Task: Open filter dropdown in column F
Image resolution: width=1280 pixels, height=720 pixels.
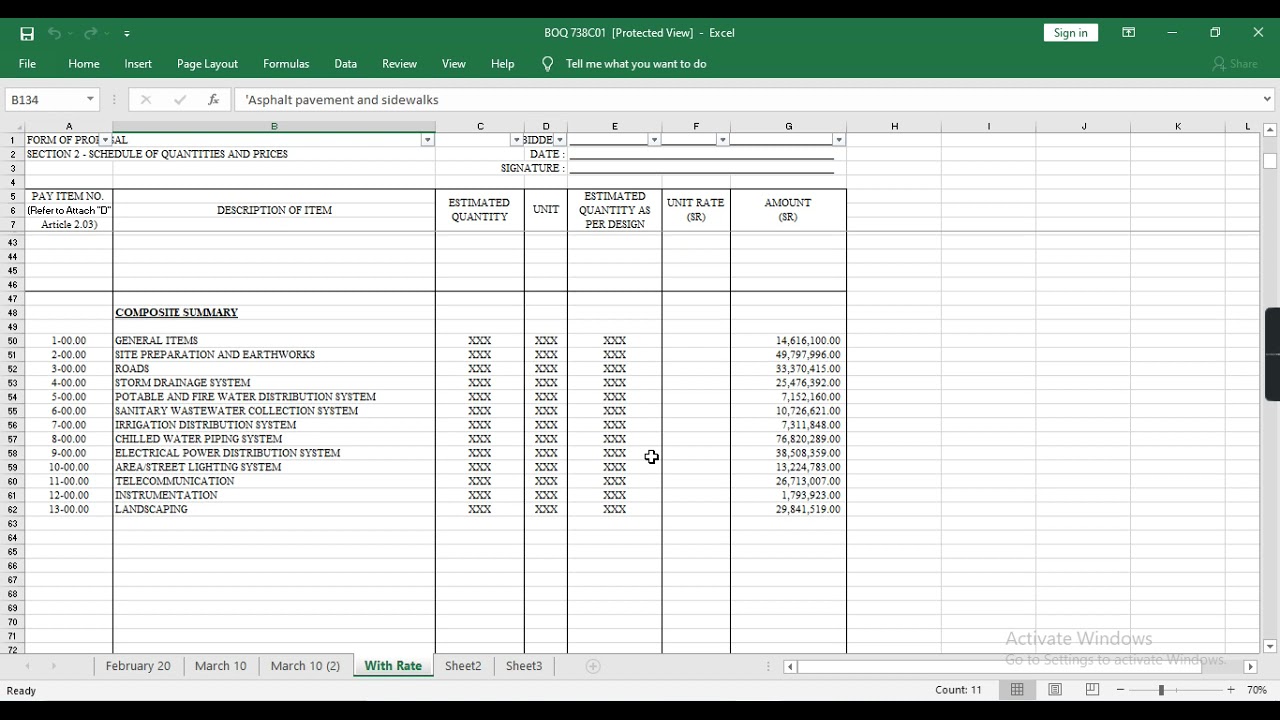Action: 722,140
